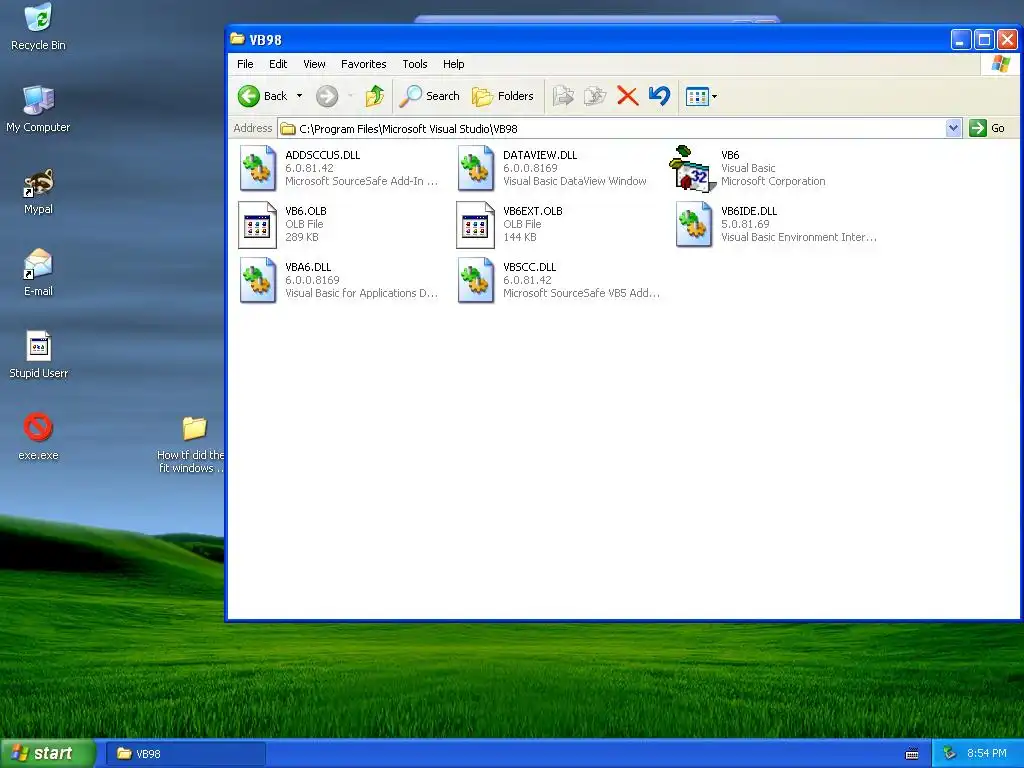Viewport: 1024px width, 768px height.
Task: Select the VBA6.DLL file icon
Action: pos(257,280)
